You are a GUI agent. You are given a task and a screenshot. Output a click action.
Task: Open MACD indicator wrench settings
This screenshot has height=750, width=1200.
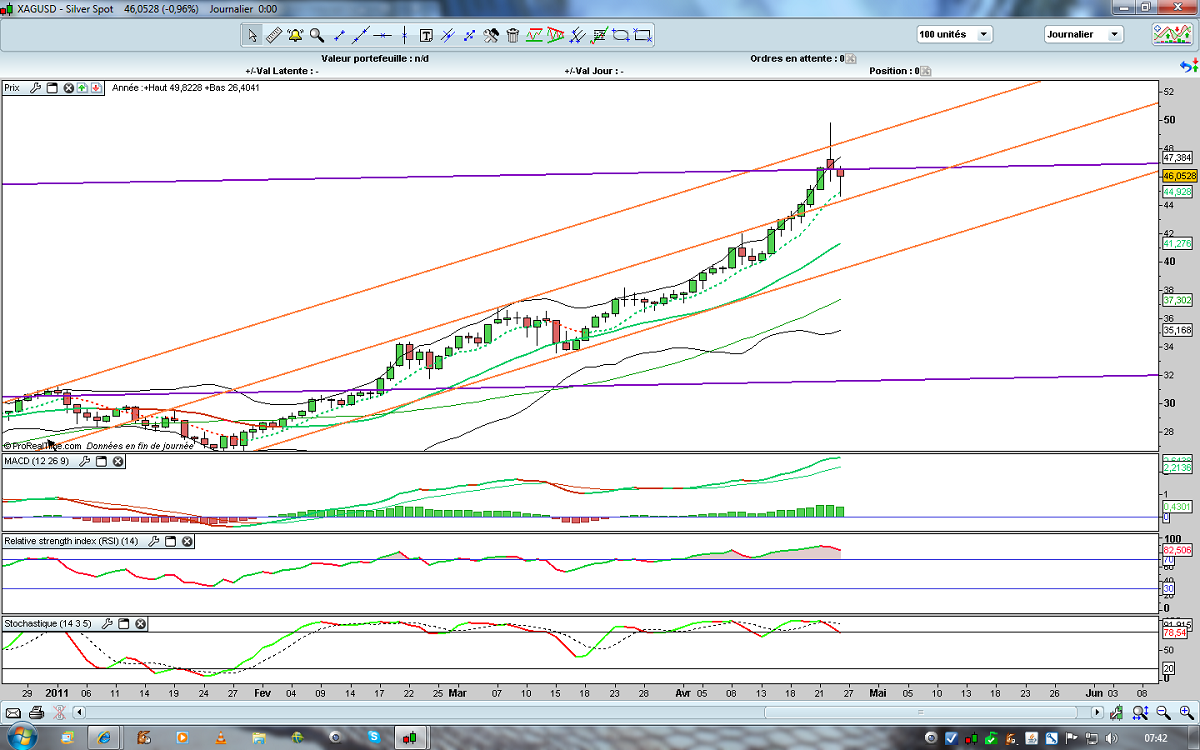(x=84, y=461)
